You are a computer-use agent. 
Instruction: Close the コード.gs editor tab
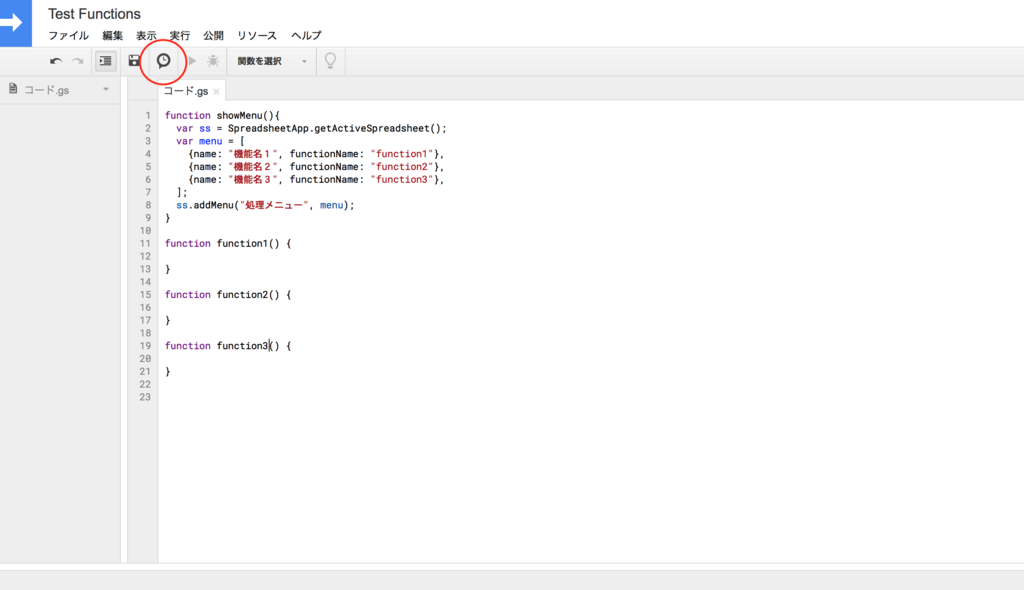216,91
